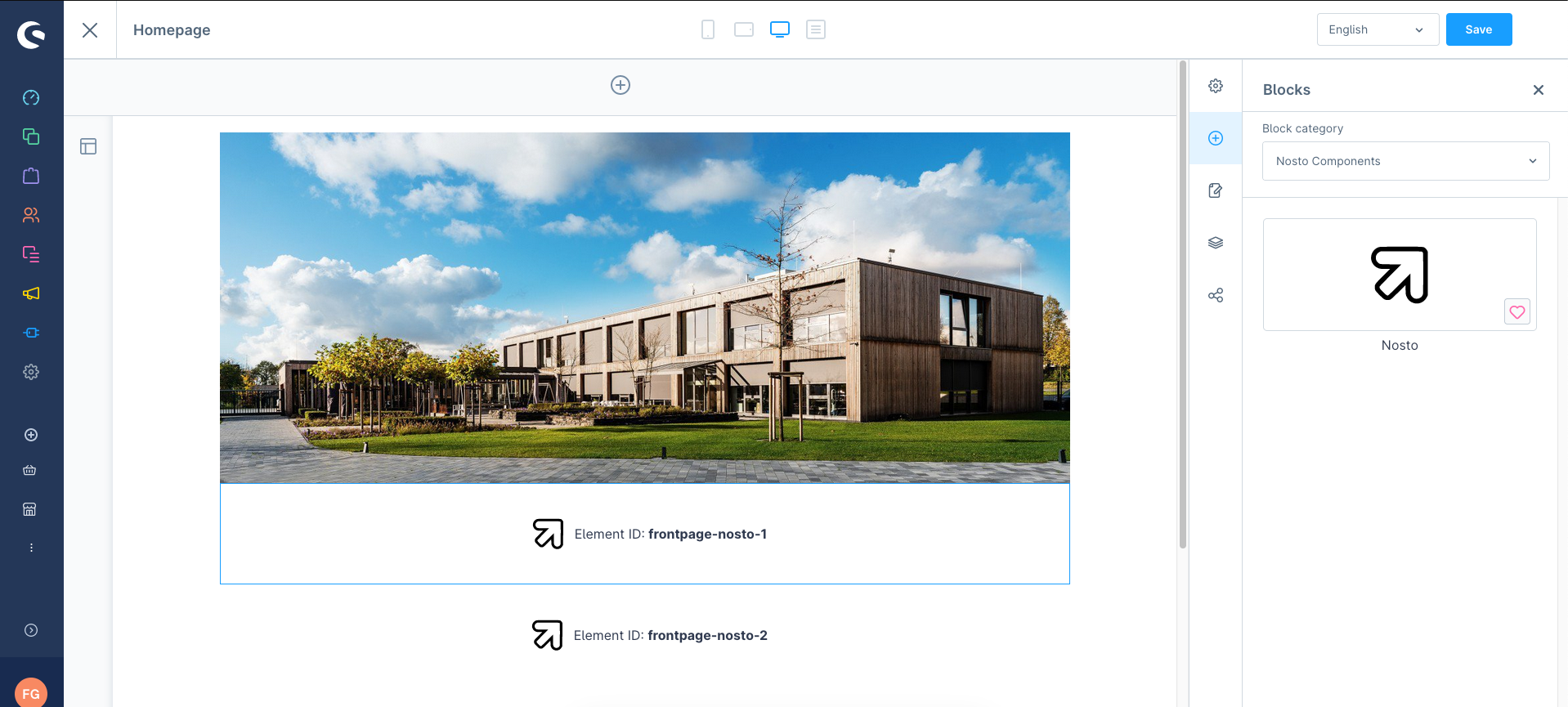Expand the sidebar menu with arrow icon

[x=31, y=630]
